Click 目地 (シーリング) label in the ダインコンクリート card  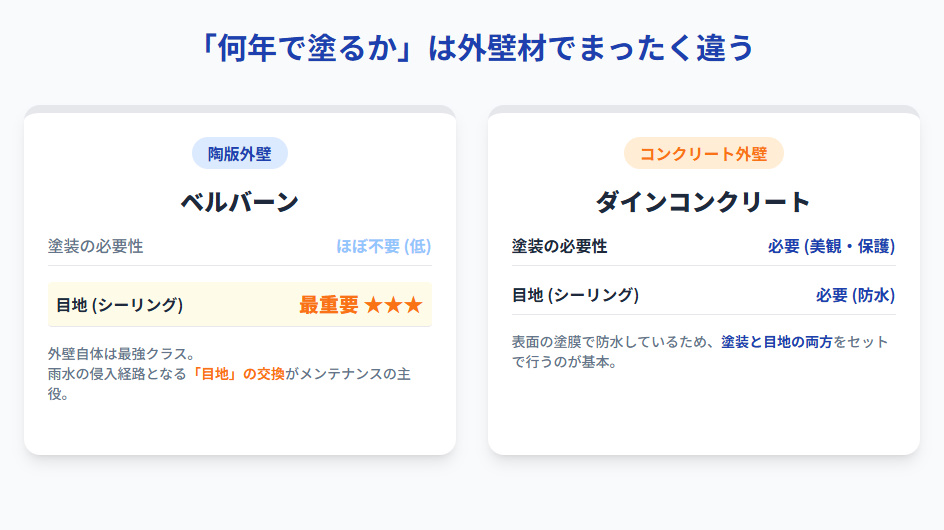point(575,295)
